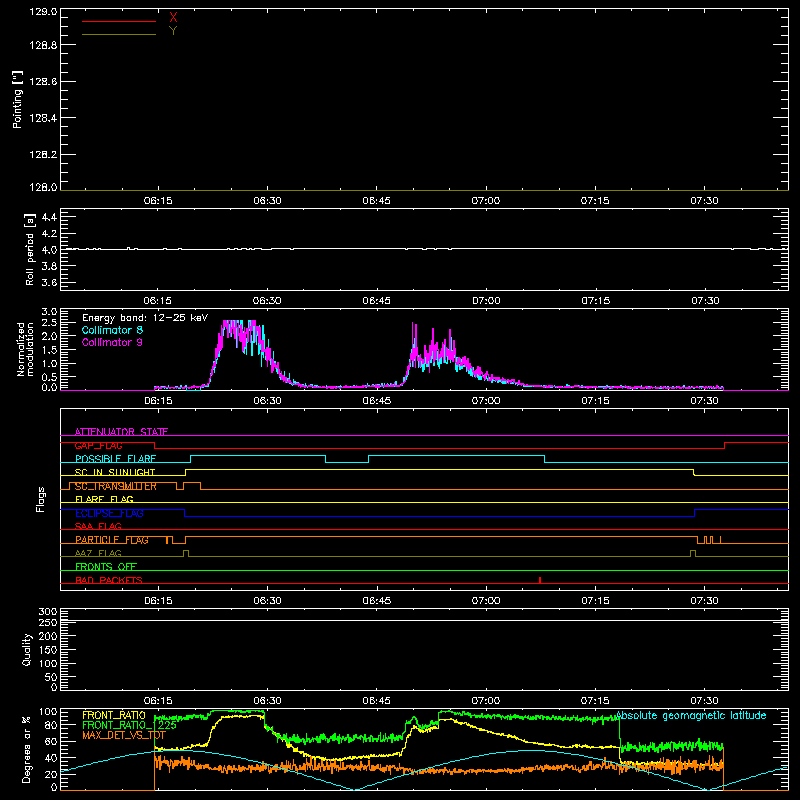Viewport: 800px width, 800px height.
Task: Click the SC_IN_SUNLIGHT flag label
Action: [x=115, y=472]
